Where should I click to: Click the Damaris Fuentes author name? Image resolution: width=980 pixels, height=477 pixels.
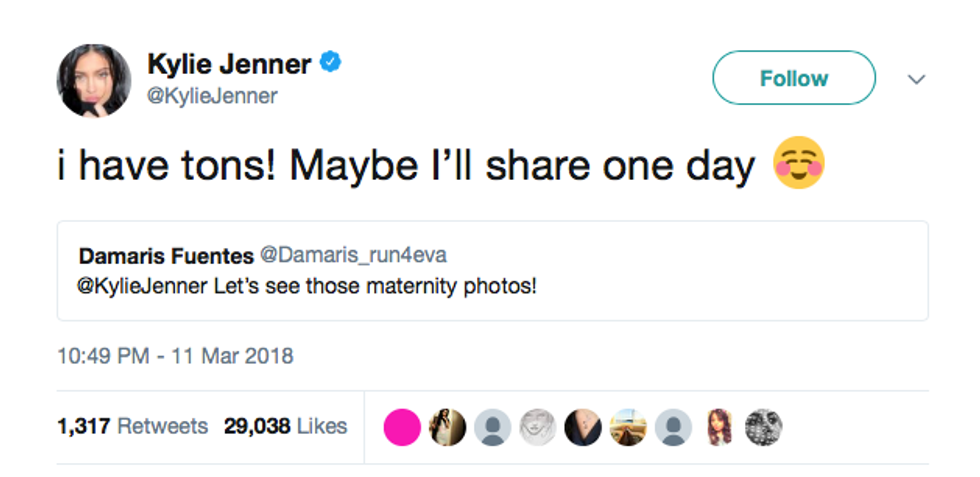[164, 256]
